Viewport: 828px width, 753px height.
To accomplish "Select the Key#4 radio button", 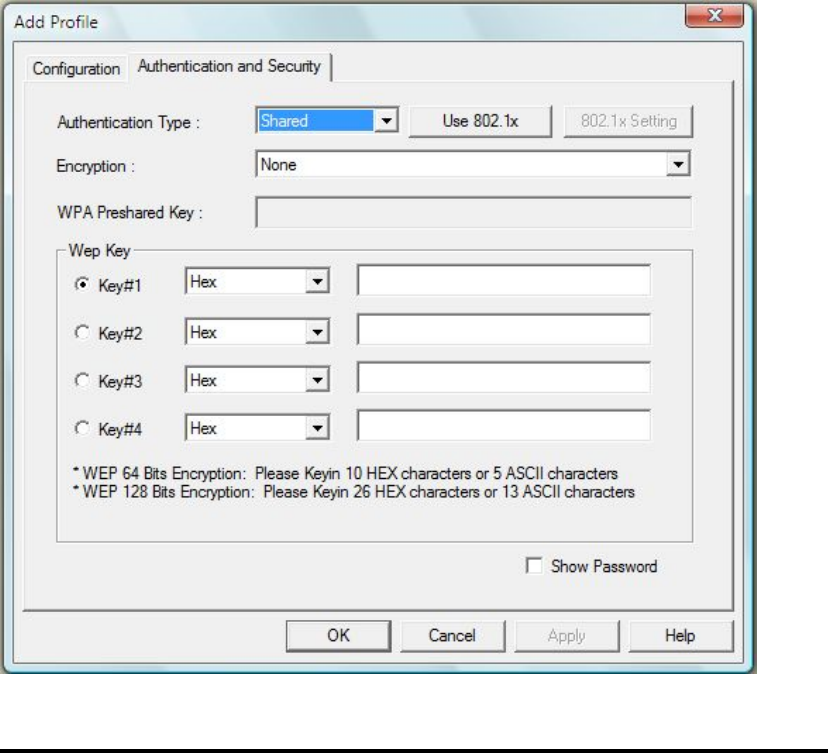I will point(82,428).
